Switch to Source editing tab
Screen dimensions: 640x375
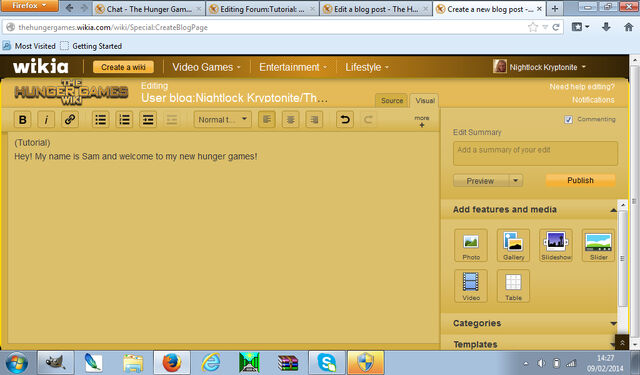coord(392,100)
